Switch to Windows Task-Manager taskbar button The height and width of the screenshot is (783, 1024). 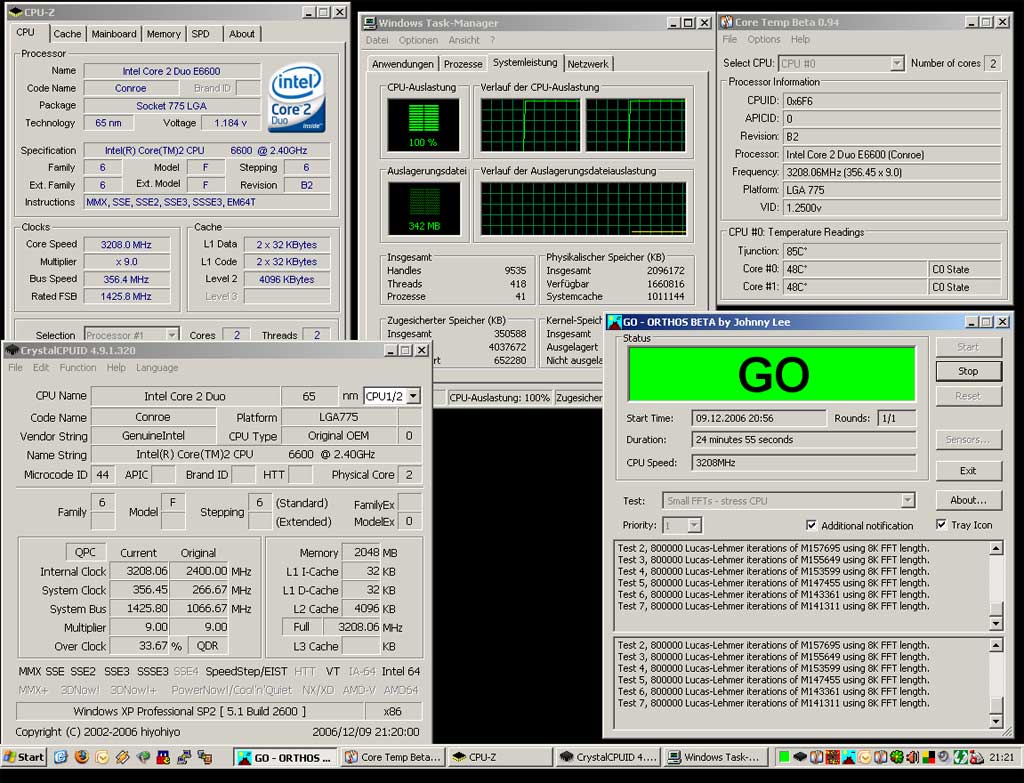tap(716, 758)
